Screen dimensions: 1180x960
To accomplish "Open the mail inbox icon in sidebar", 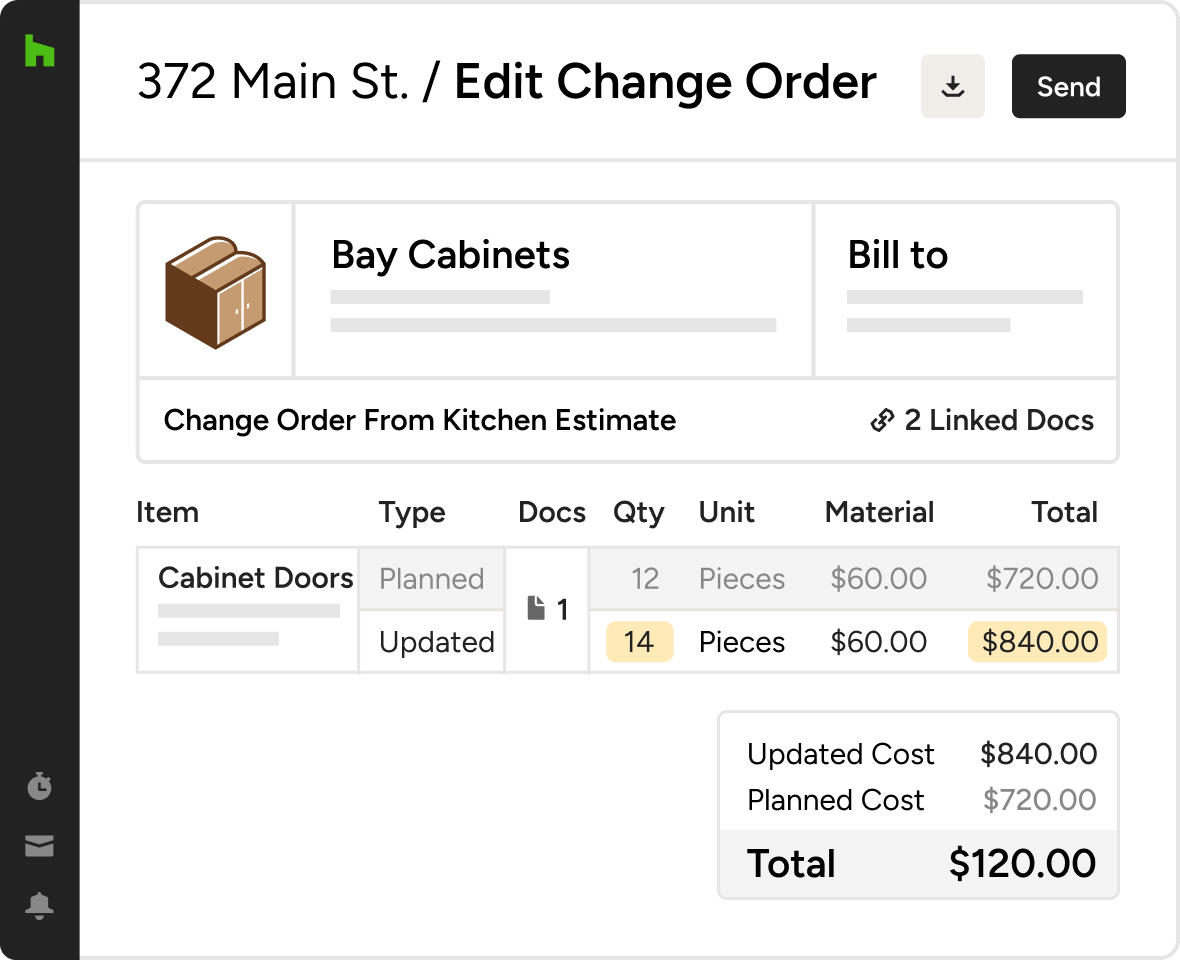I will click(x=39, y=846).
